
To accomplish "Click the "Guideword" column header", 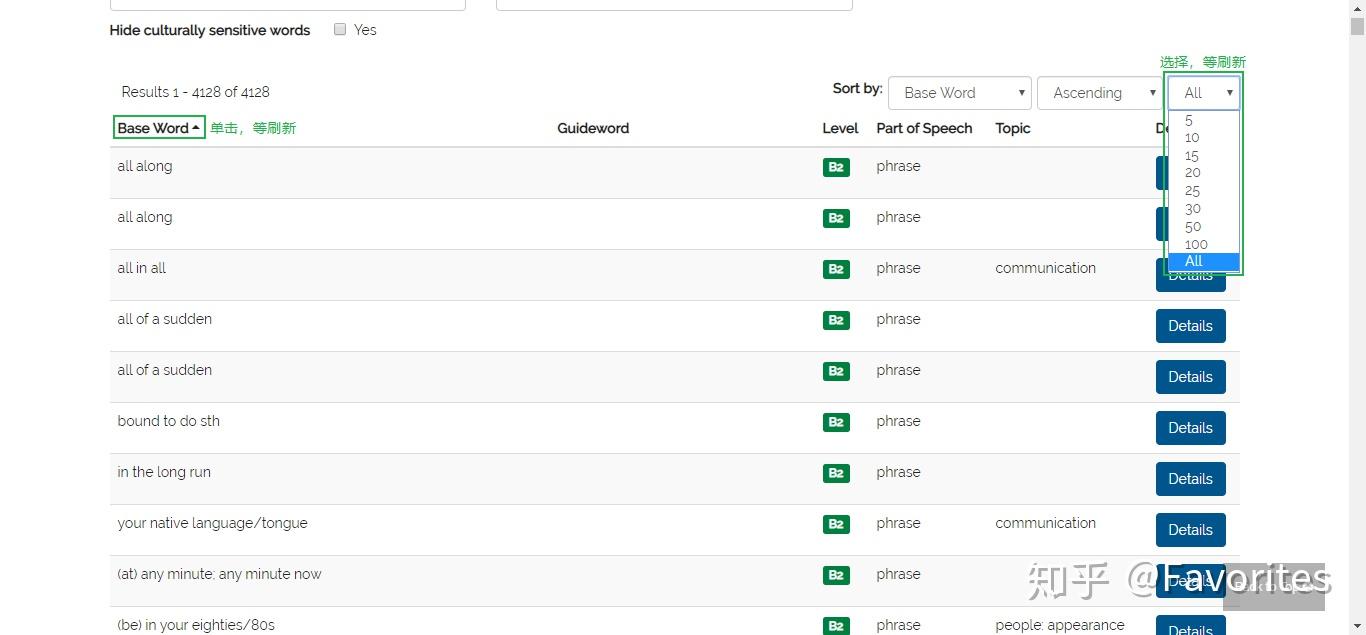I will pos(593,128).
